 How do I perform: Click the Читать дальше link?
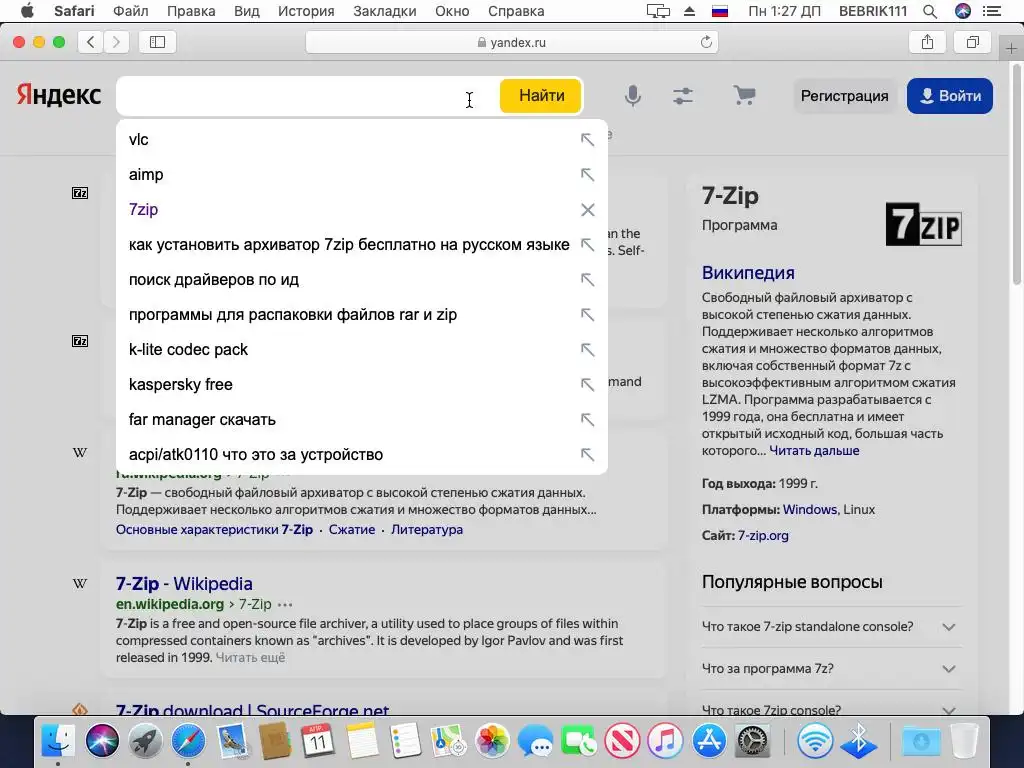[x=814, y=451]
